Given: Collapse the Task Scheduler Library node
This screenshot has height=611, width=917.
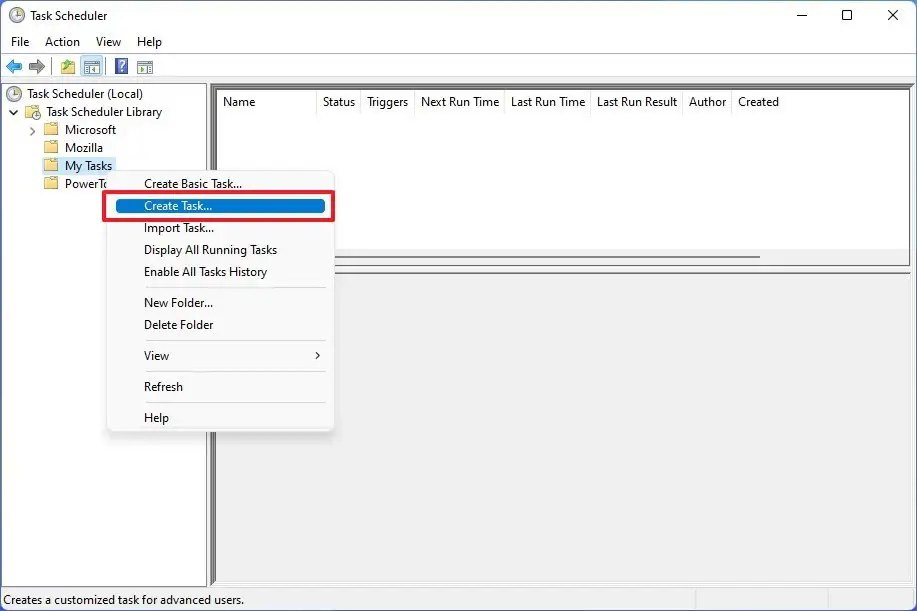Looking at the screenshot, I should coord(13,111).
